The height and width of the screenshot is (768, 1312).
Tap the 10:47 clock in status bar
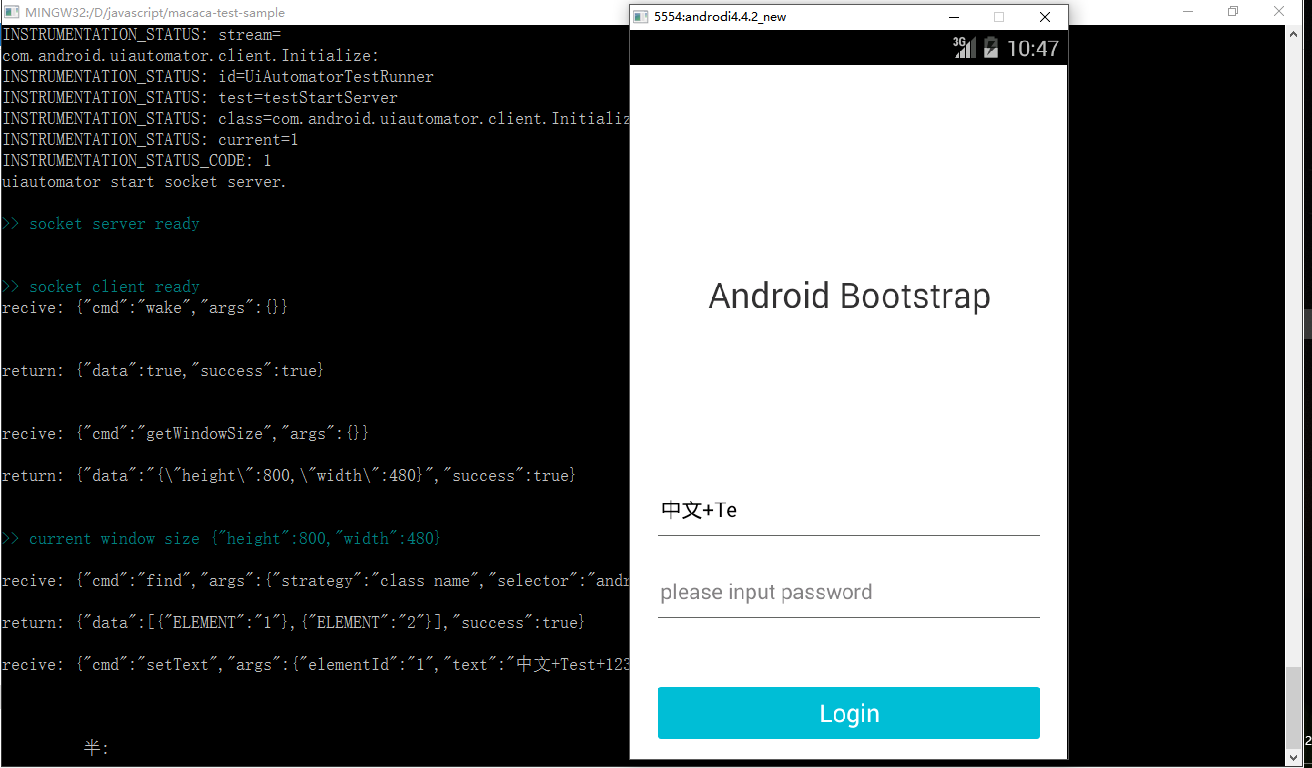(1033, 48)
